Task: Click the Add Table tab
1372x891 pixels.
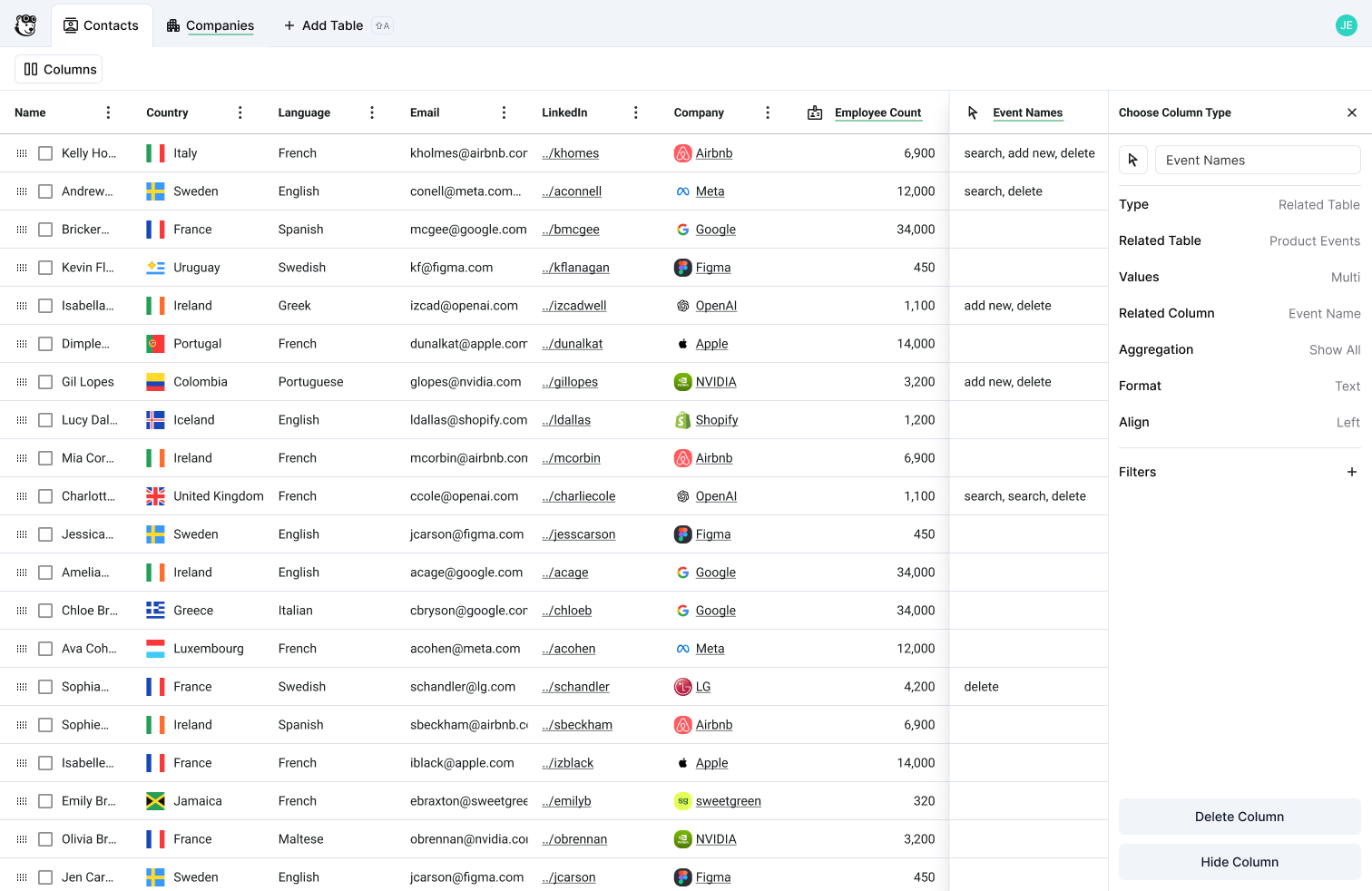Action: click(x=323, y=25)
